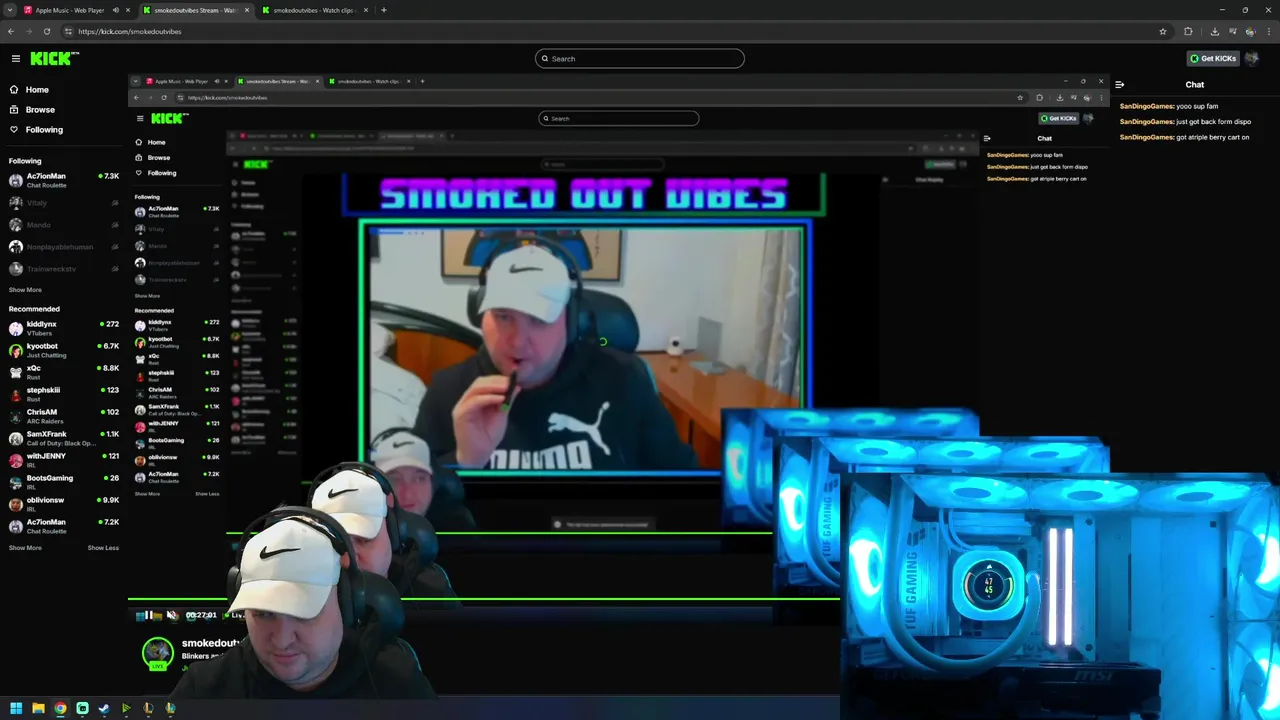Open kiddlynx recommended channel avatar
The image size is (1280, 720).
point(15,328)
